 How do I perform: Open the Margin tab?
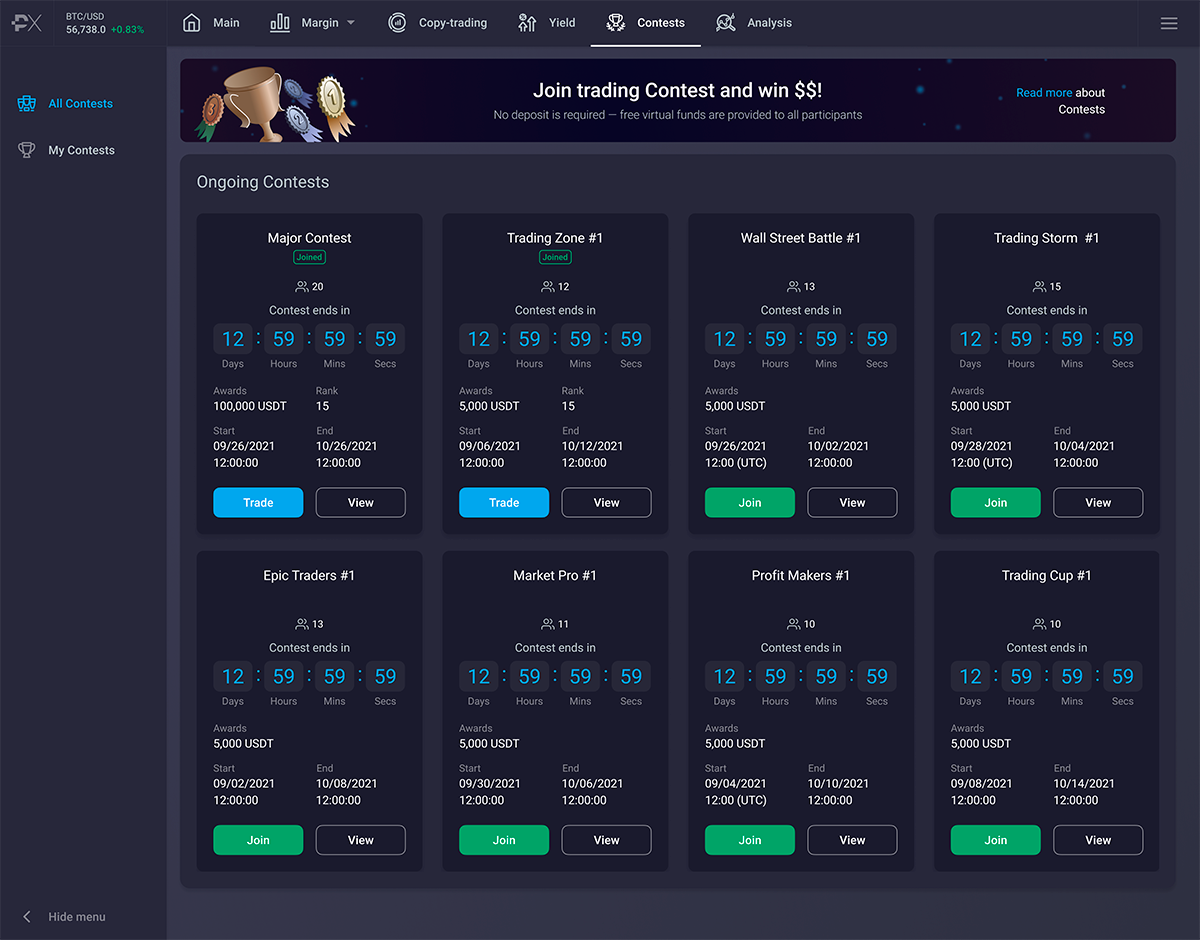pos(312,23)
